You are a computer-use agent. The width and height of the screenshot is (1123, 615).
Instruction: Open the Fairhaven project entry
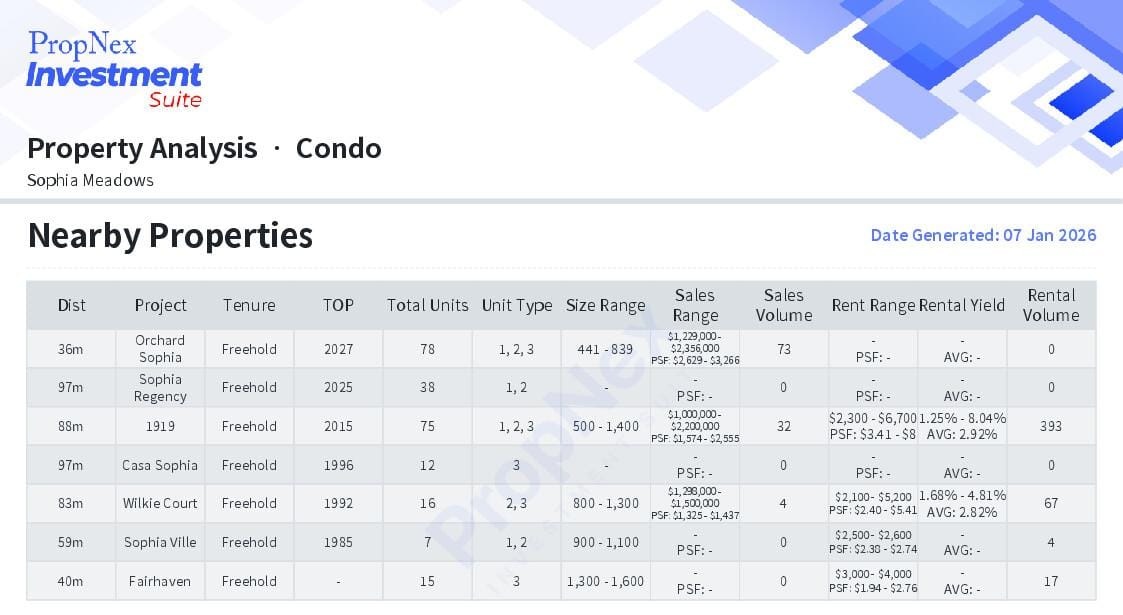pyautogui.click(x=160, y=581)
